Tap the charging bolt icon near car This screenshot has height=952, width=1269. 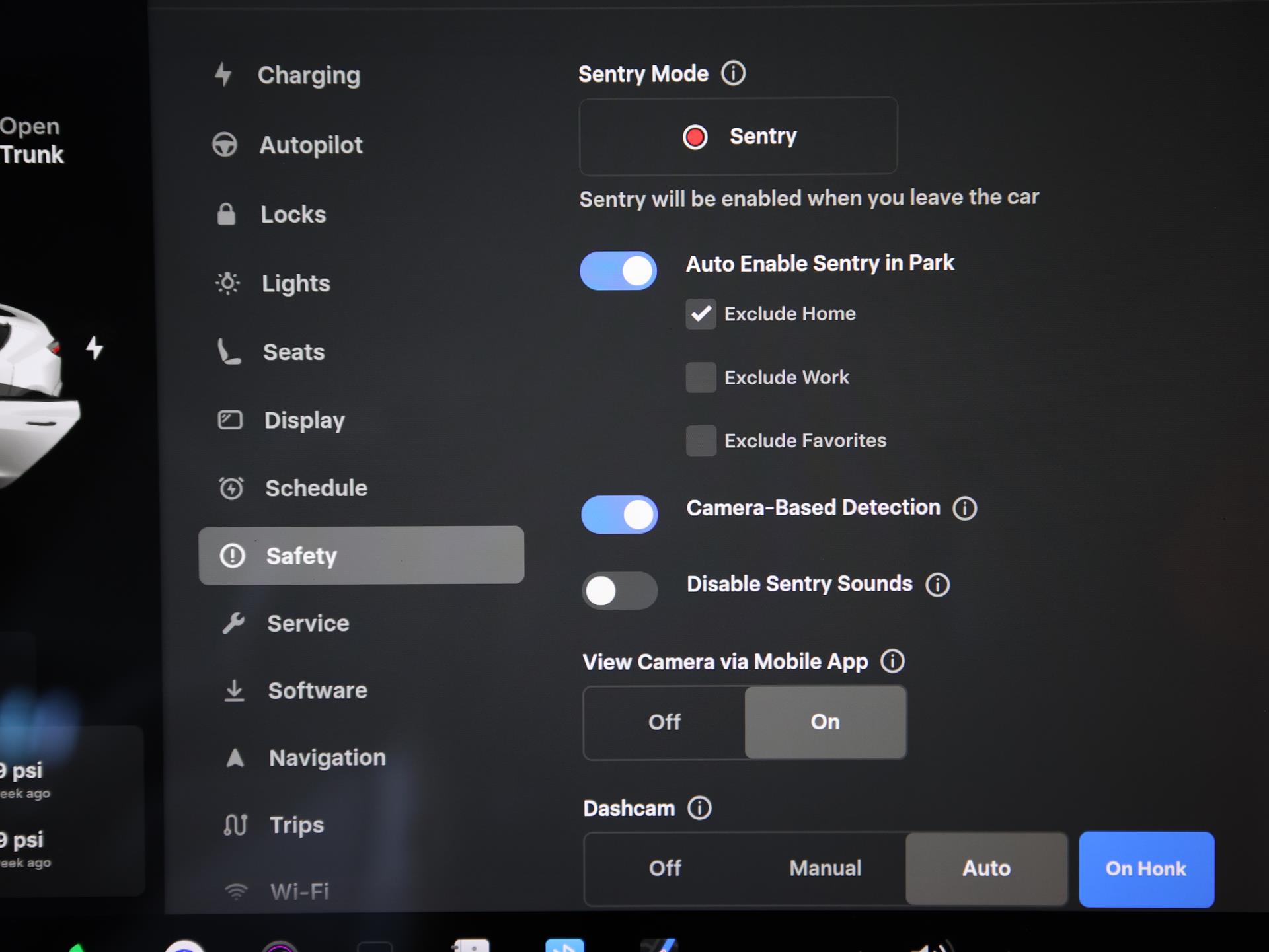click(x=95, y=348)
